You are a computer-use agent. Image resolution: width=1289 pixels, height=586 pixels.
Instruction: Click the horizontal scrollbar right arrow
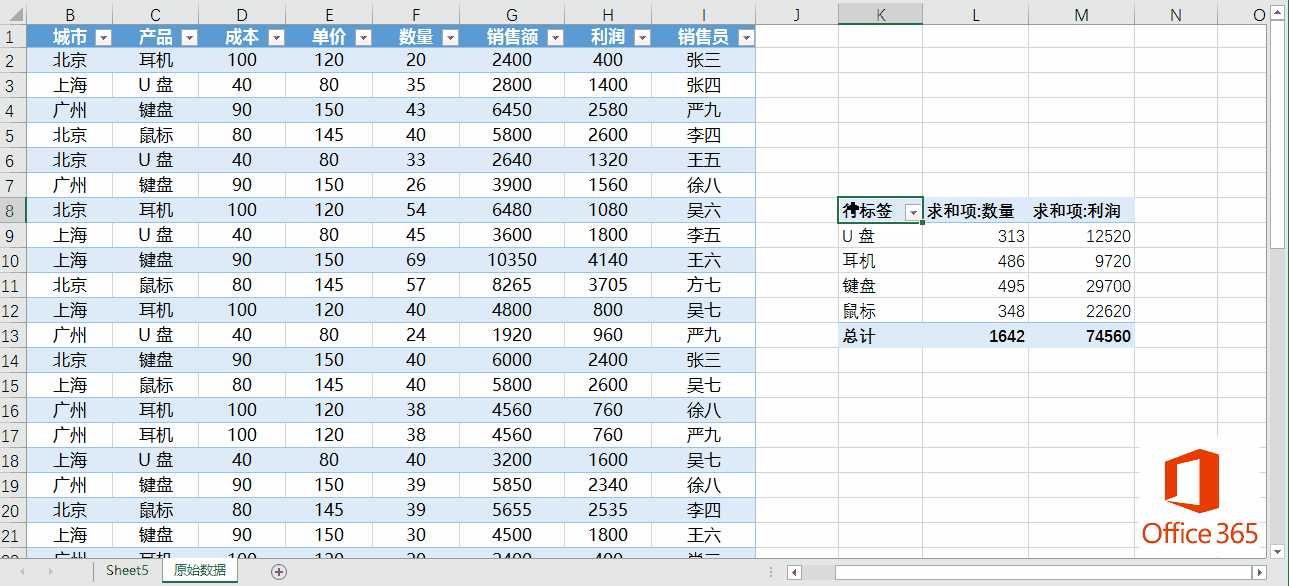(1259, 572)
